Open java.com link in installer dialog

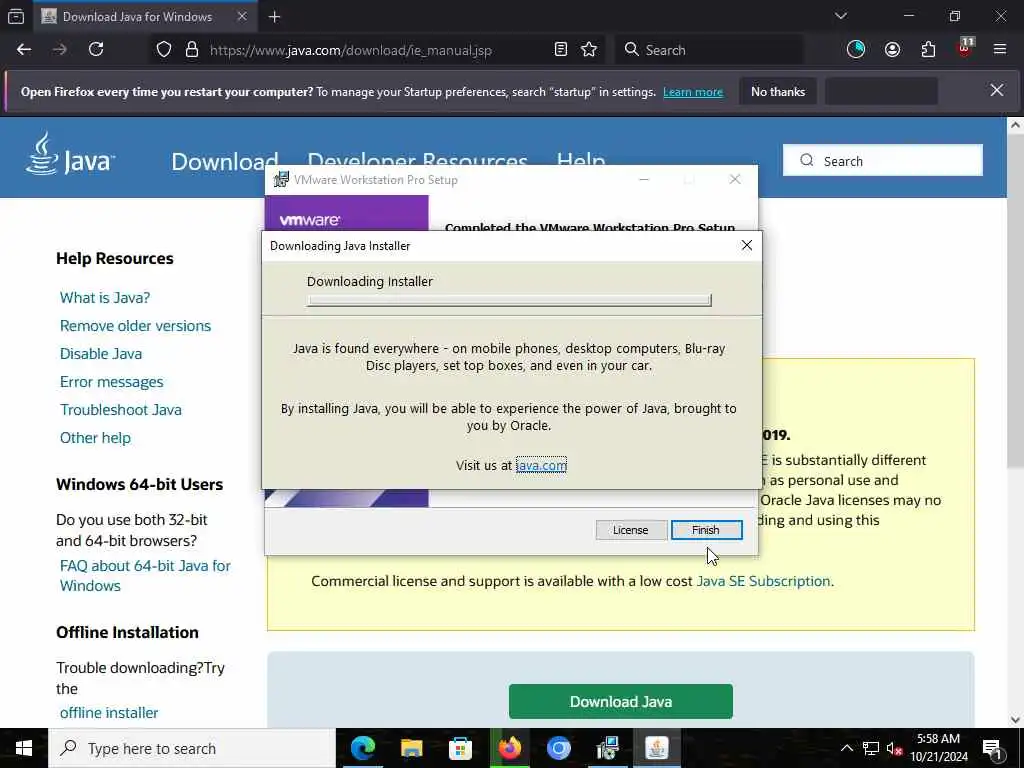(541, 466)
